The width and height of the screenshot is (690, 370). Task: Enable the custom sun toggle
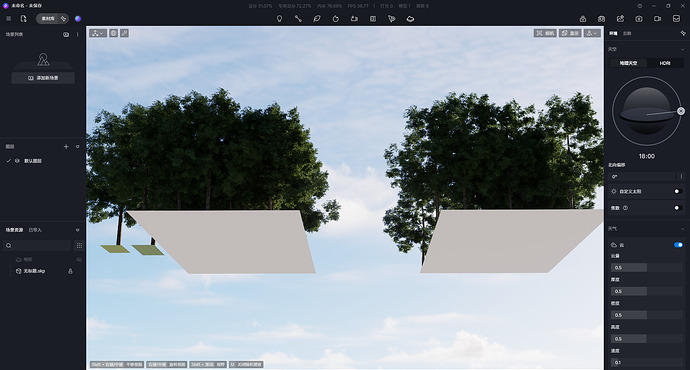[x=678, y=191]
